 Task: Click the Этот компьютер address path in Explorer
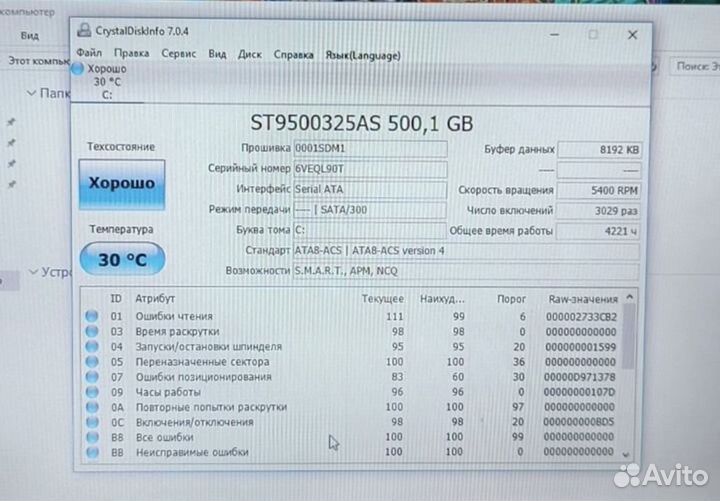pos(39,61)
